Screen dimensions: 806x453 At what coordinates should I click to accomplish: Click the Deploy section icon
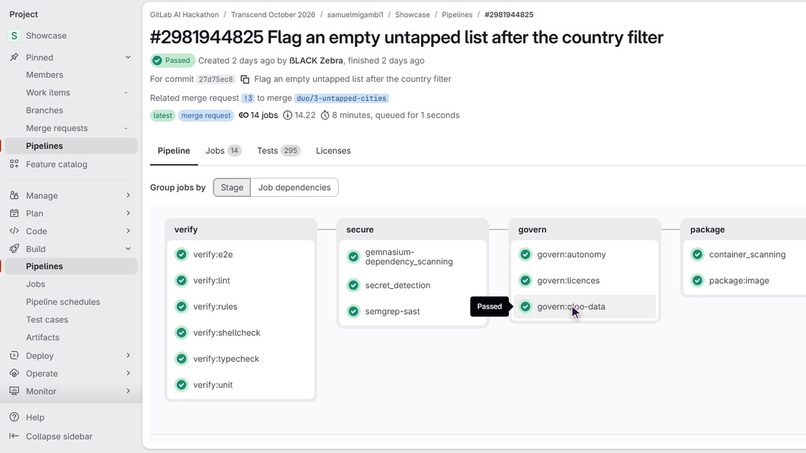[14, 355]
